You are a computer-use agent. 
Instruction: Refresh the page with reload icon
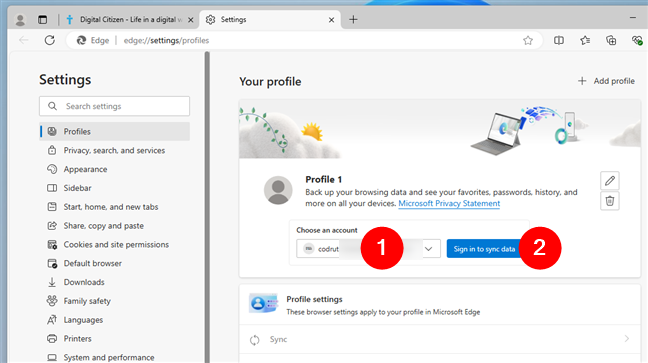coord(50,40)
